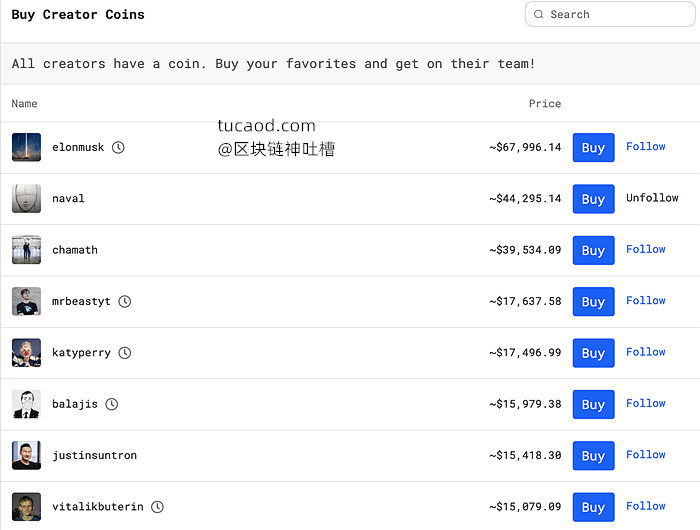Select the ~$15,418.30 price value
The height and width of the screenshot is (530, 700).
(x=525, y=455)
